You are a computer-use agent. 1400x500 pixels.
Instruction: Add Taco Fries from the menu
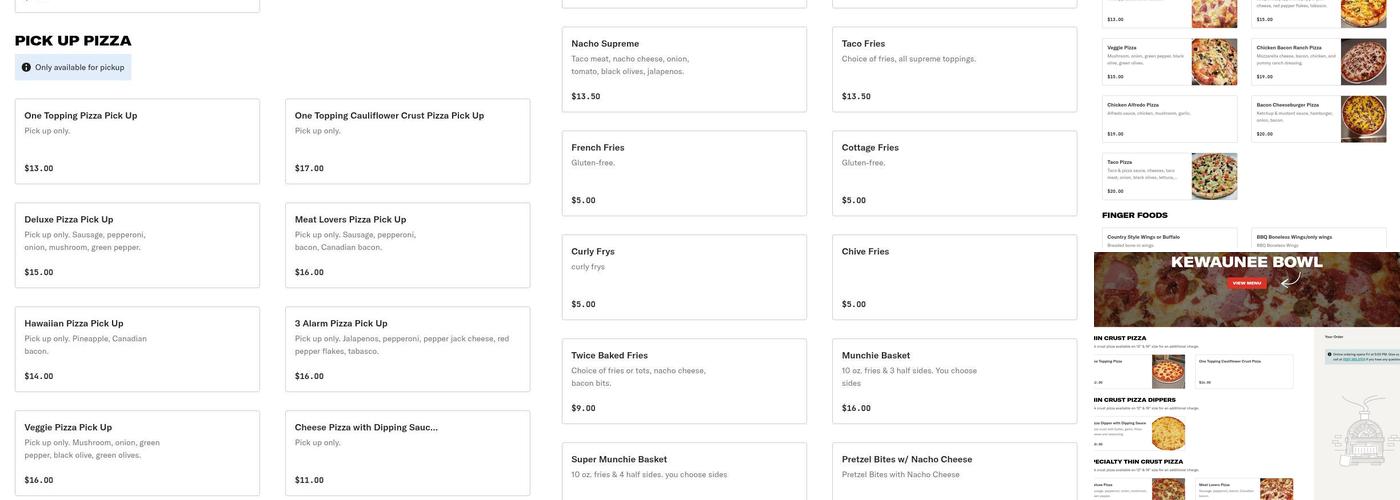[x=954, y=69]
